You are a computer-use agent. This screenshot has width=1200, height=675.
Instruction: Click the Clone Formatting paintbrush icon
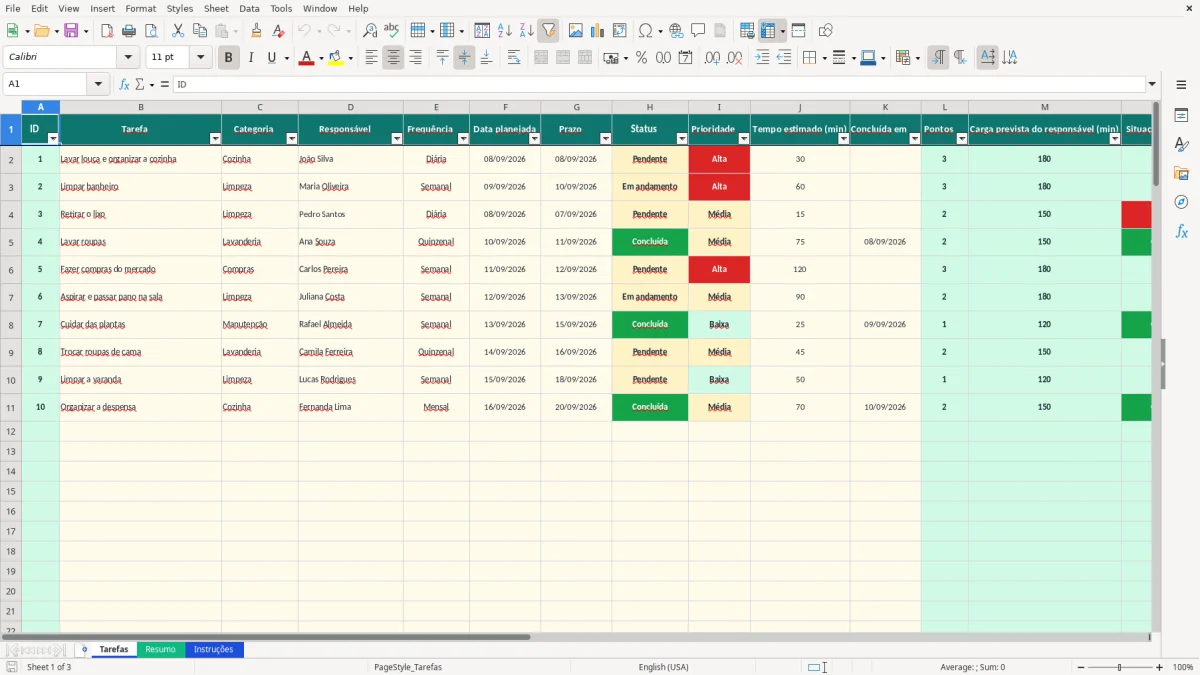point(257,31)
